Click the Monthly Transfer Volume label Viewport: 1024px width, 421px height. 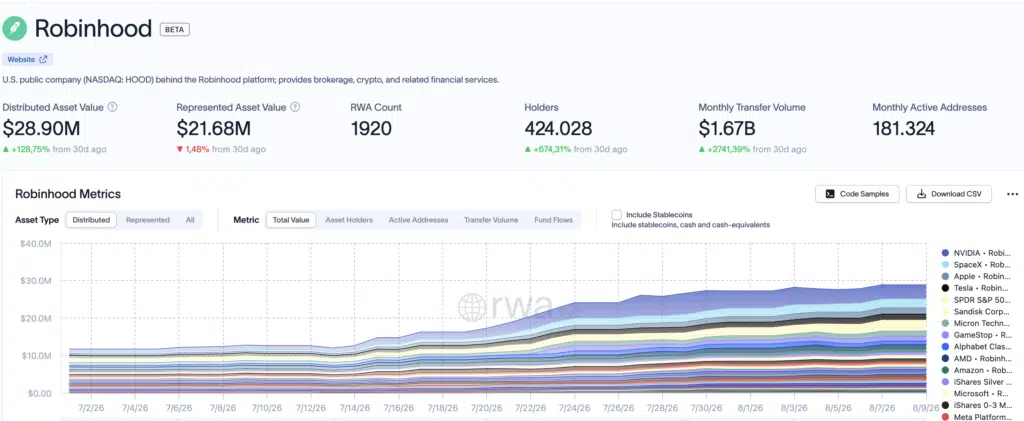(x=752, y=107)
